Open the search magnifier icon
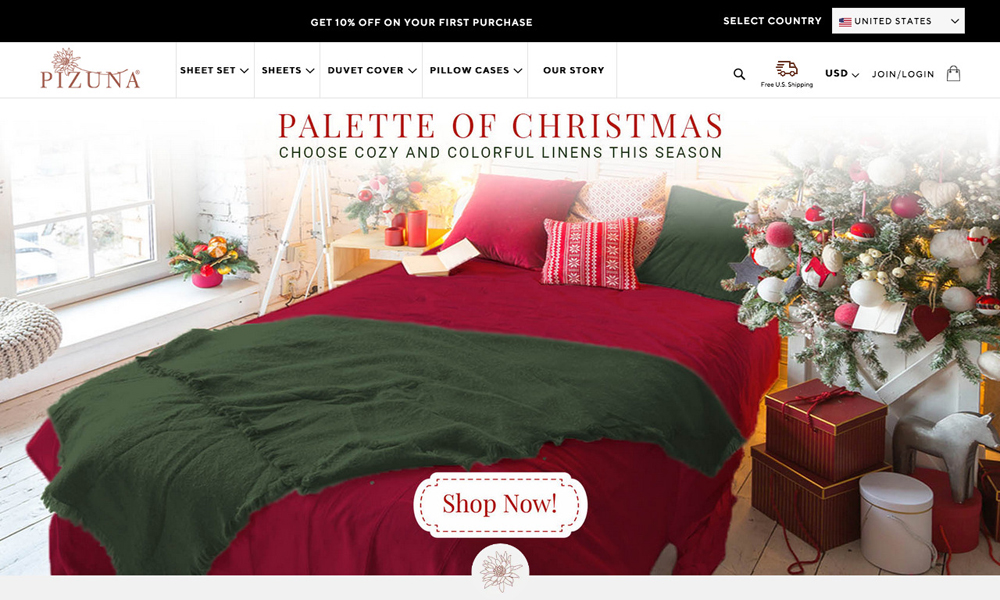1000x600 pixels. 739,74
